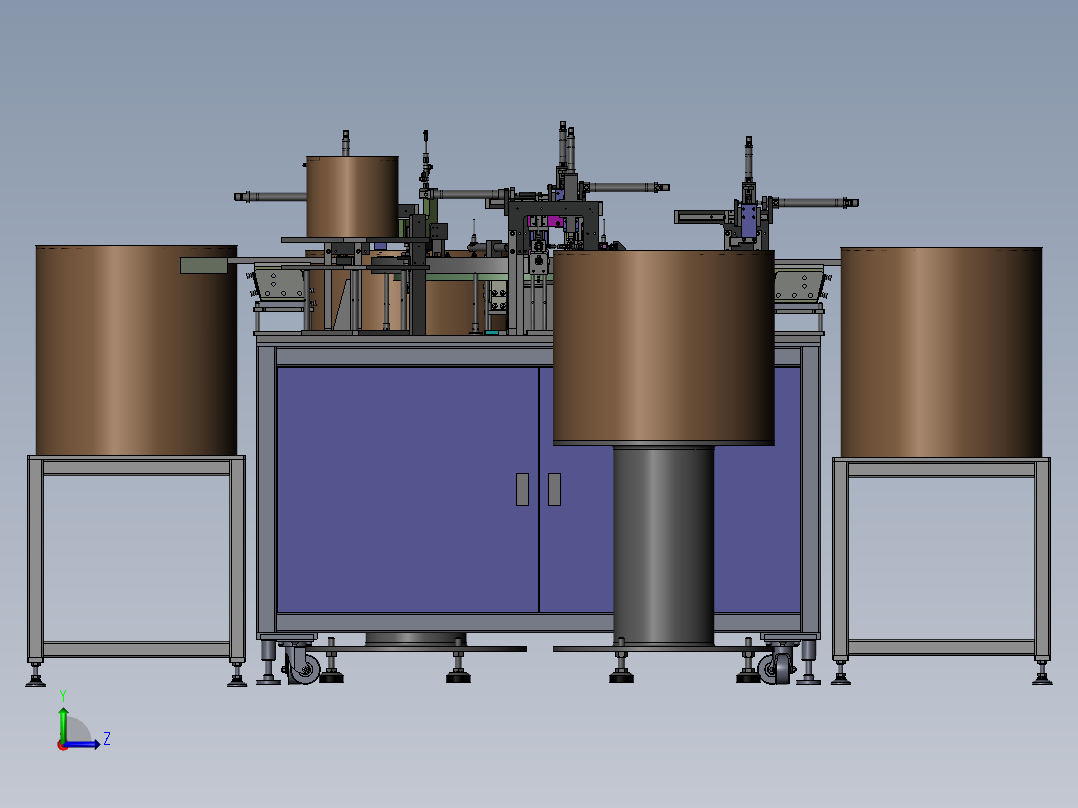This screenshot has width=1078, height=808.
Task: Click the blue Z axis of the orientation triad
Action: tap(82, 743)
